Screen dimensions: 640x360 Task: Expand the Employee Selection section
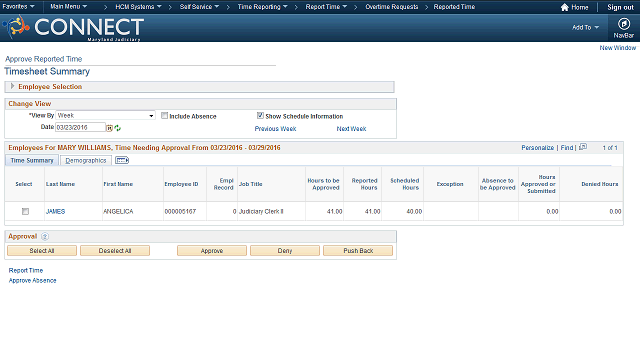[13, 86]
